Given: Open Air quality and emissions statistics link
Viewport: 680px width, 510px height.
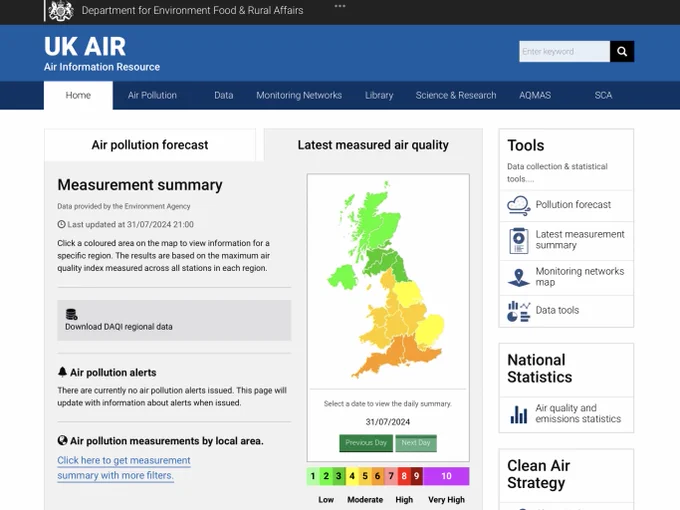Looking at the screenshot, I should click(578, 414).
